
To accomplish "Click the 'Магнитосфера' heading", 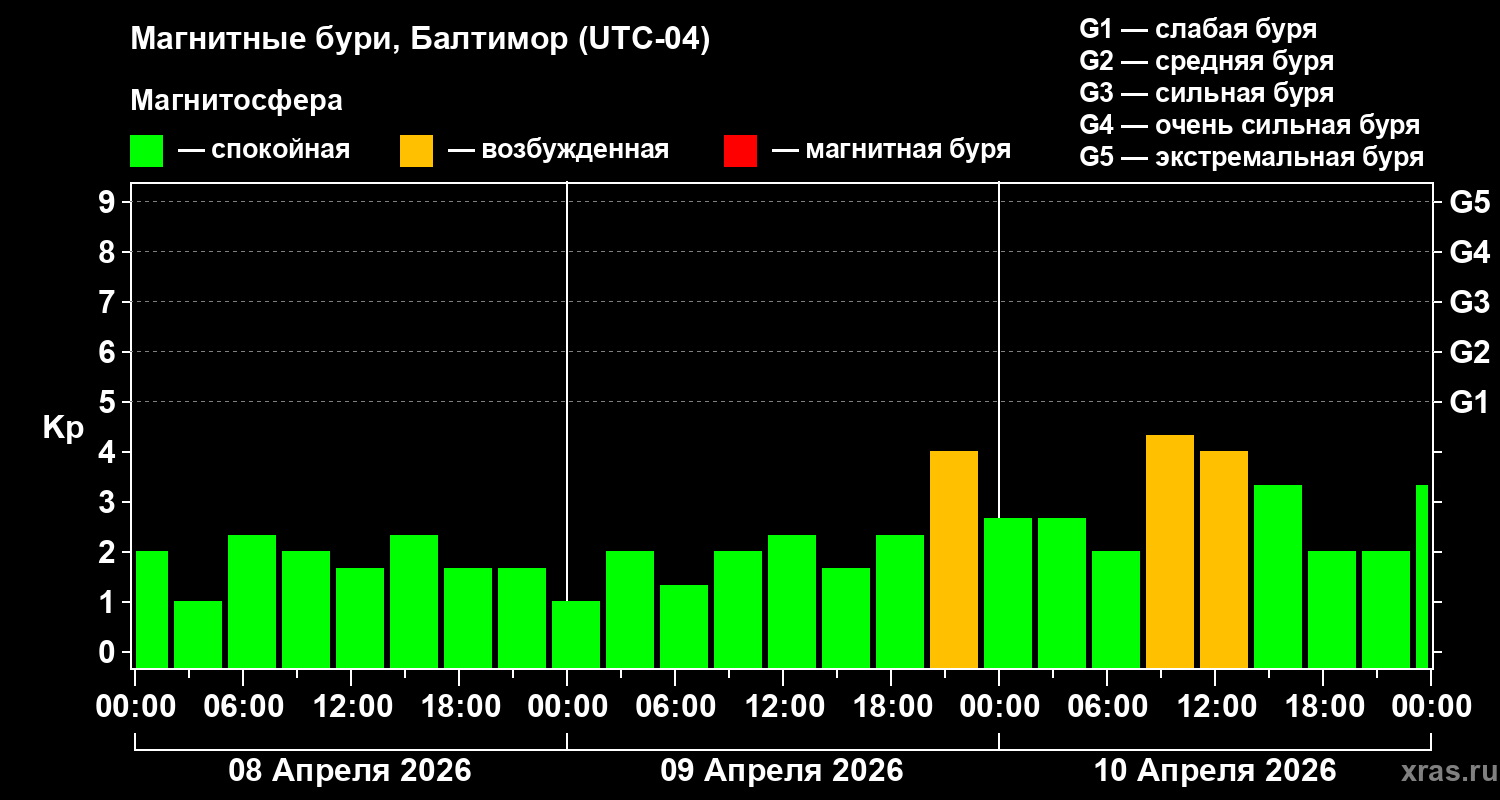I will [236, 101].
